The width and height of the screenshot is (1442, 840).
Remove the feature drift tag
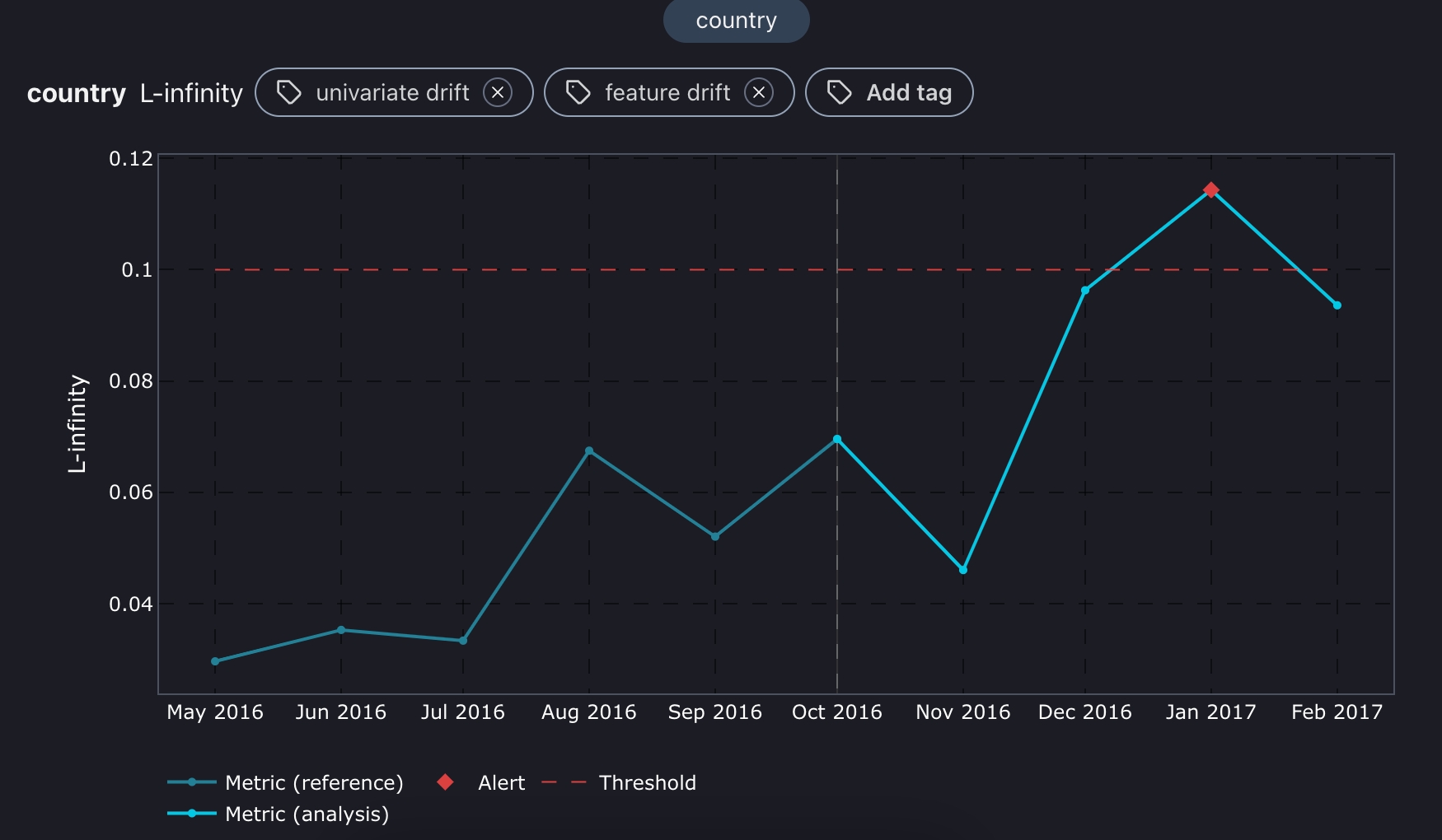(759, 92)
